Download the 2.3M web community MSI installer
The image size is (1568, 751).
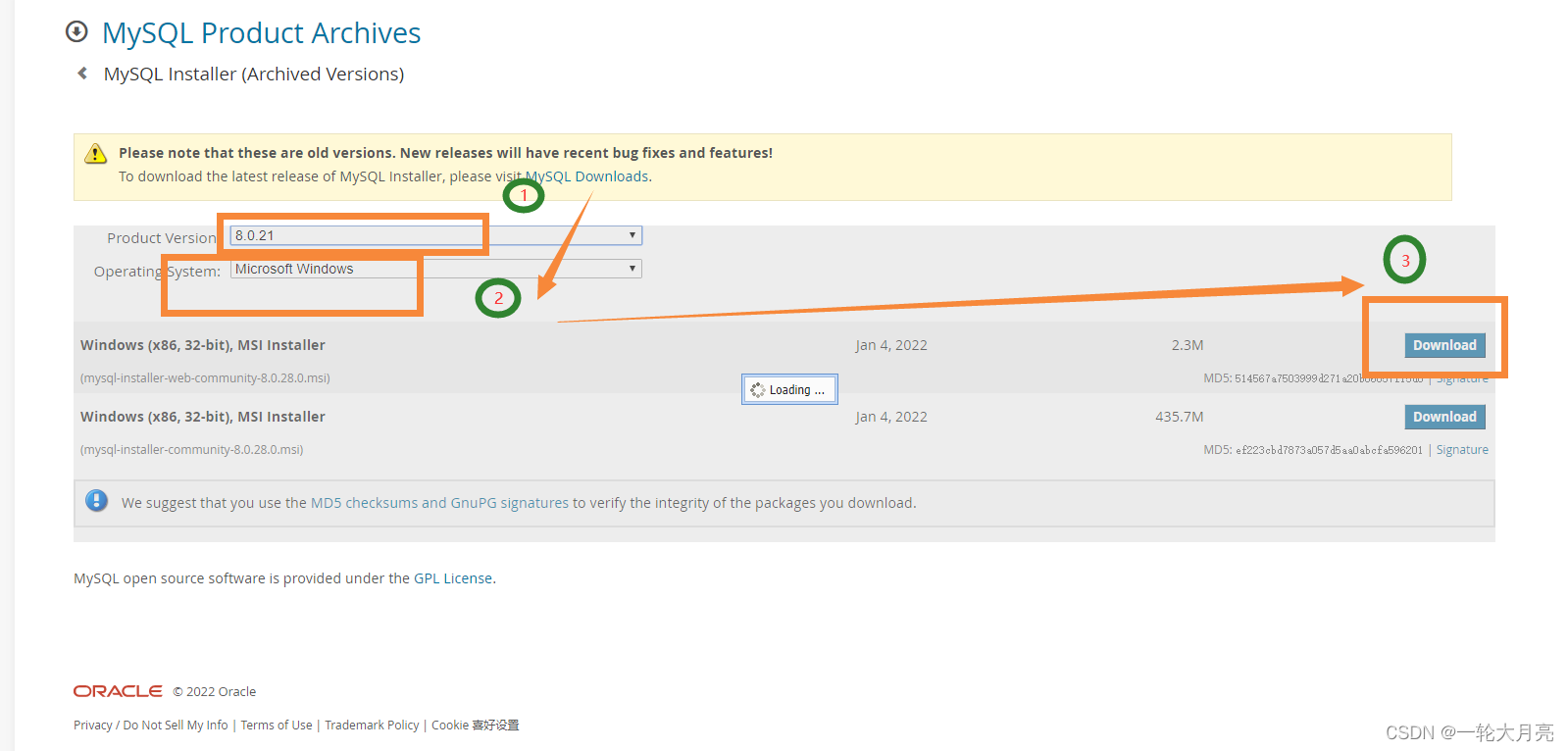click(x=1444, y=345)
